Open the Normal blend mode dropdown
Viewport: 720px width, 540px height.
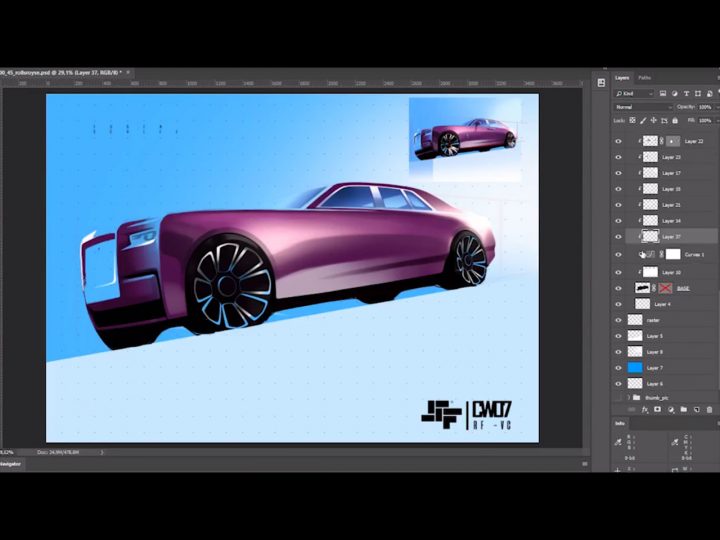pyautogui.click(x=642, y=106)
